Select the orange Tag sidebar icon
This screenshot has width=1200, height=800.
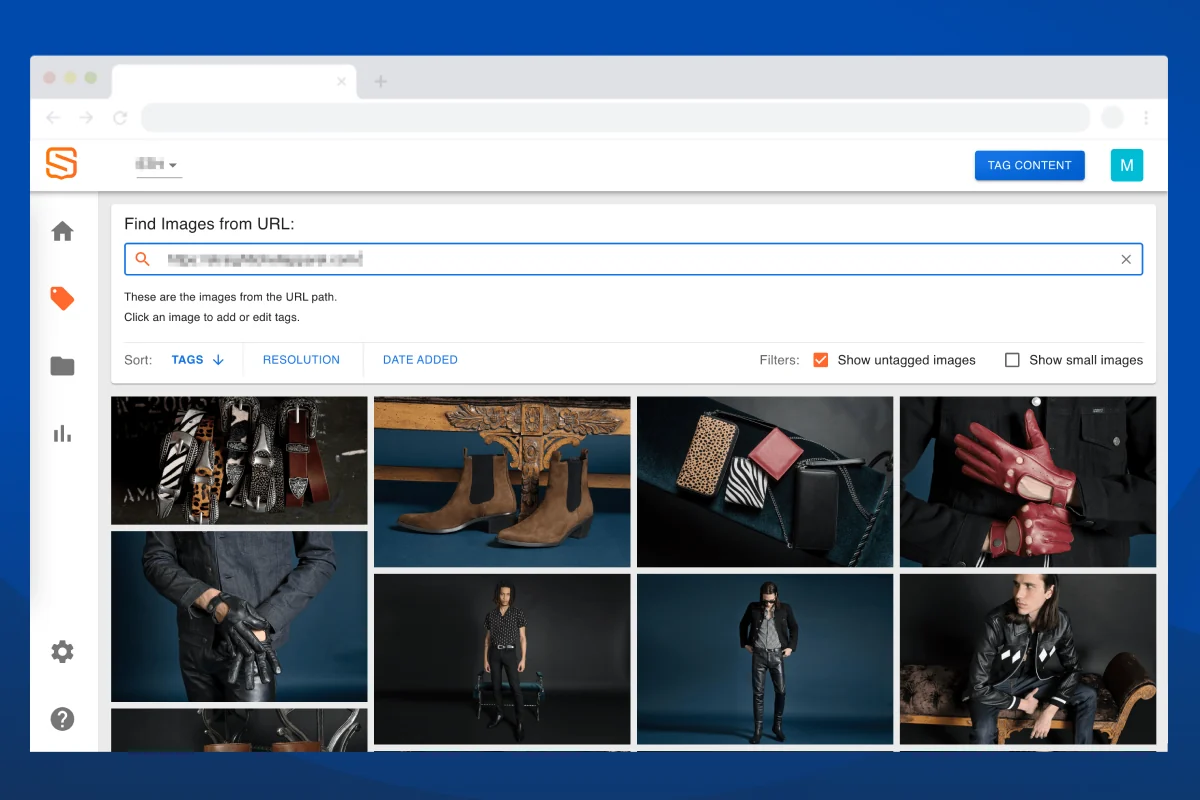[62, 298]
